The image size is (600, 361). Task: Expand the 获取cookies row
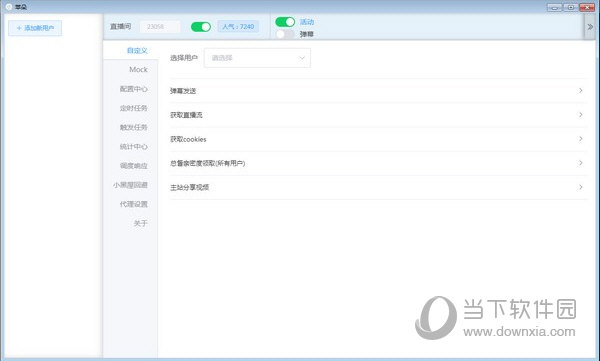click(x=378, y=139)
